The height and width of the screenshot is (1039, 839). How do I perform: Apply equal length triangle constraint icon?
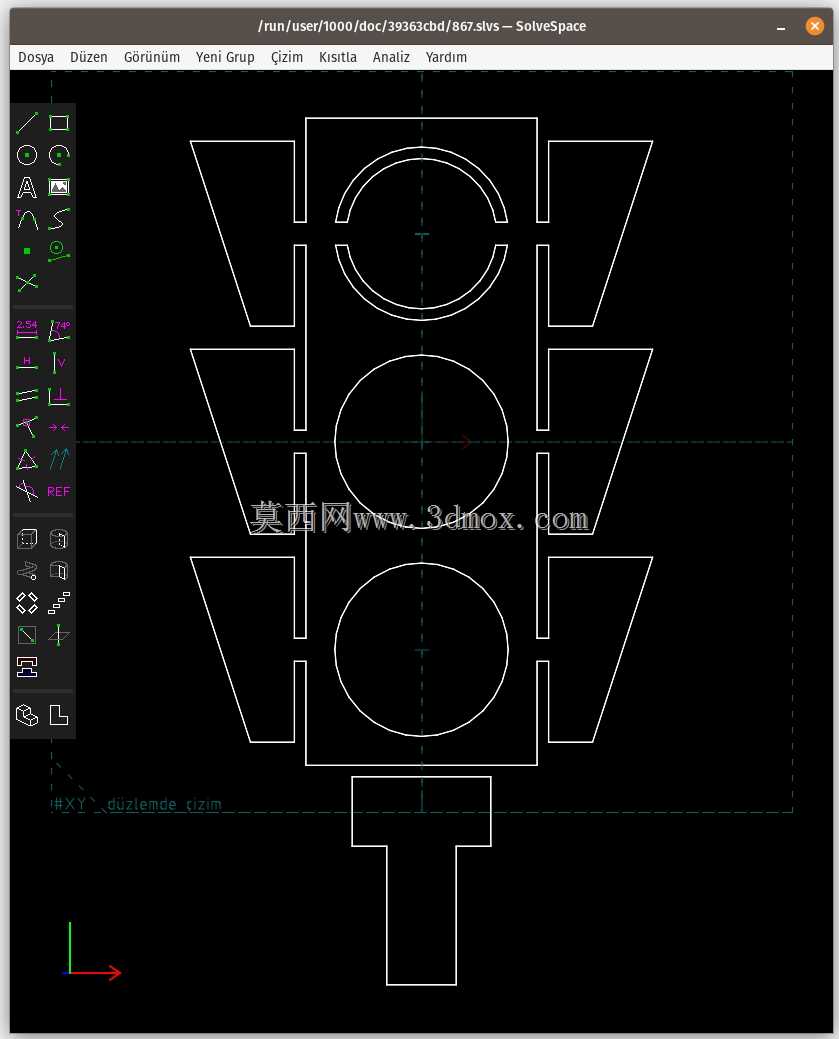click(27, 459)
